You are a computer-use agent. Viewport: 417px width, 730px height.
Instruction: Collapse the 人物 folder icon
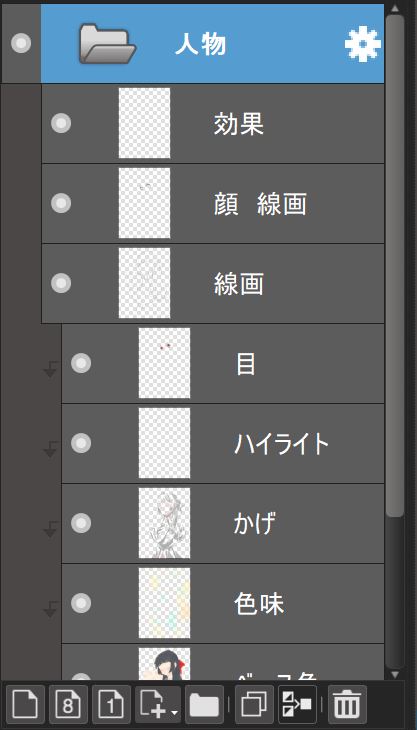tap(107, 44)
